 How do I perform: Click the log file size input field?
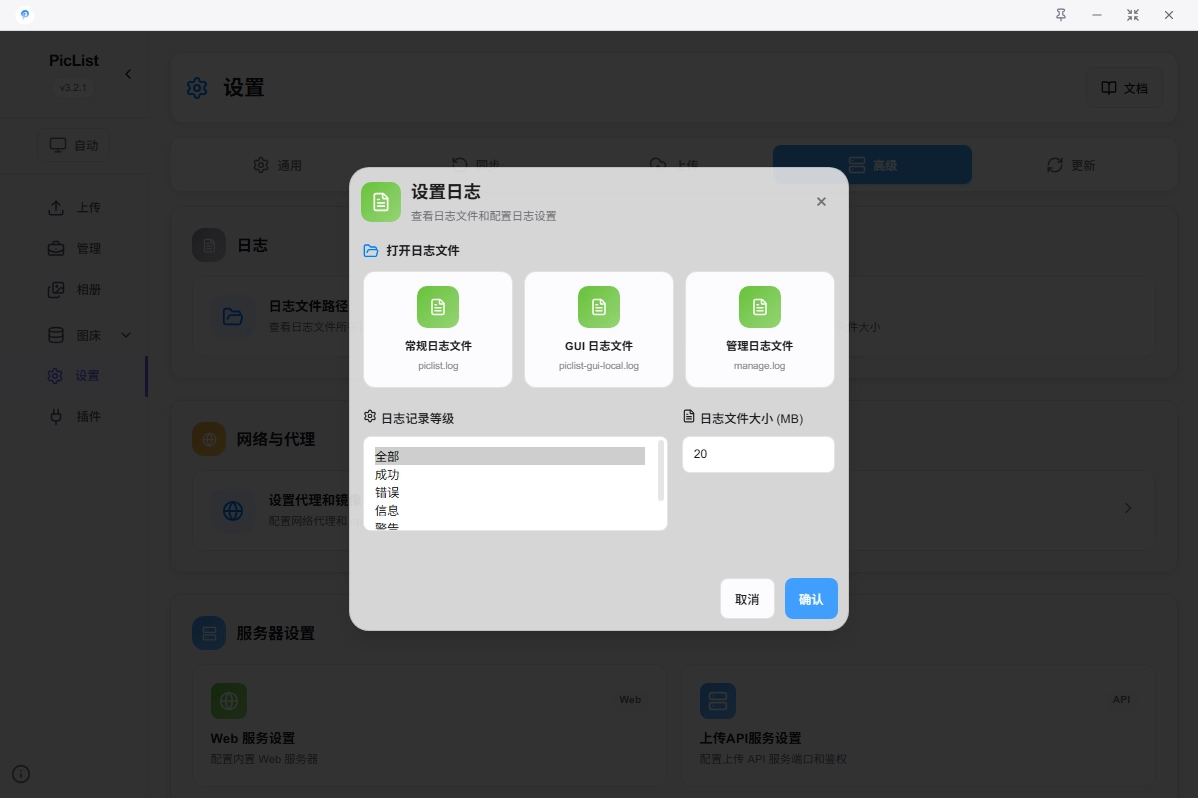tap(758, 454)
